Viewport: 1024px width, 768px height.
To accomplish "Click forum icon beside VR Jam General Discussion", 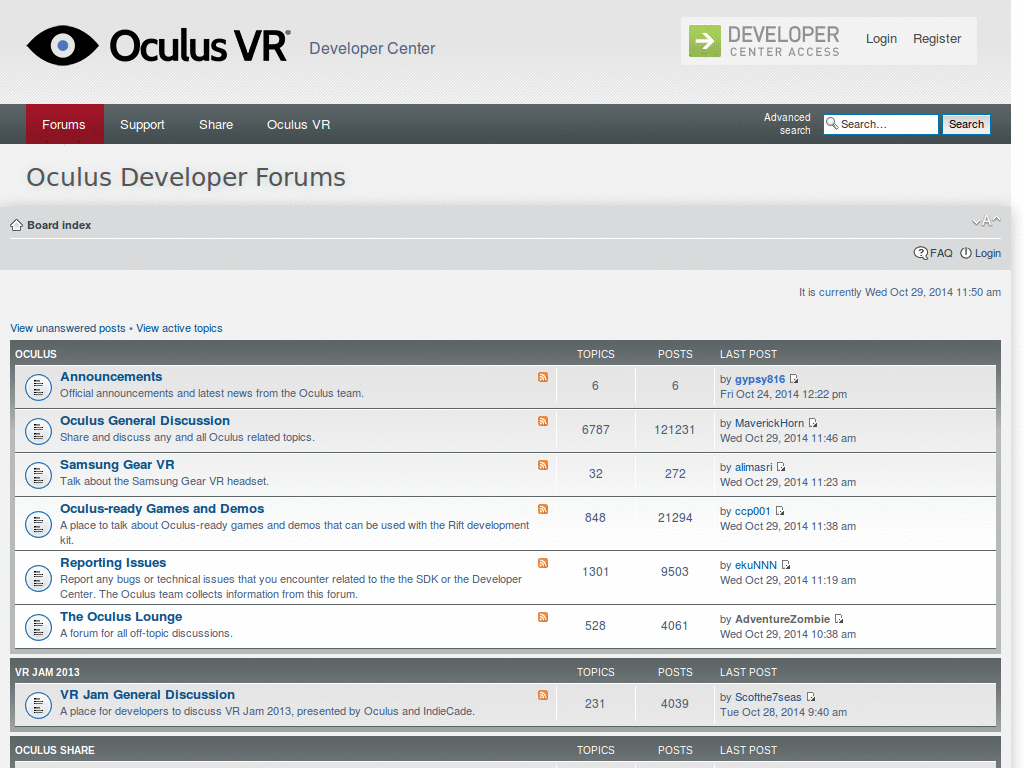I will click(38, 705).
